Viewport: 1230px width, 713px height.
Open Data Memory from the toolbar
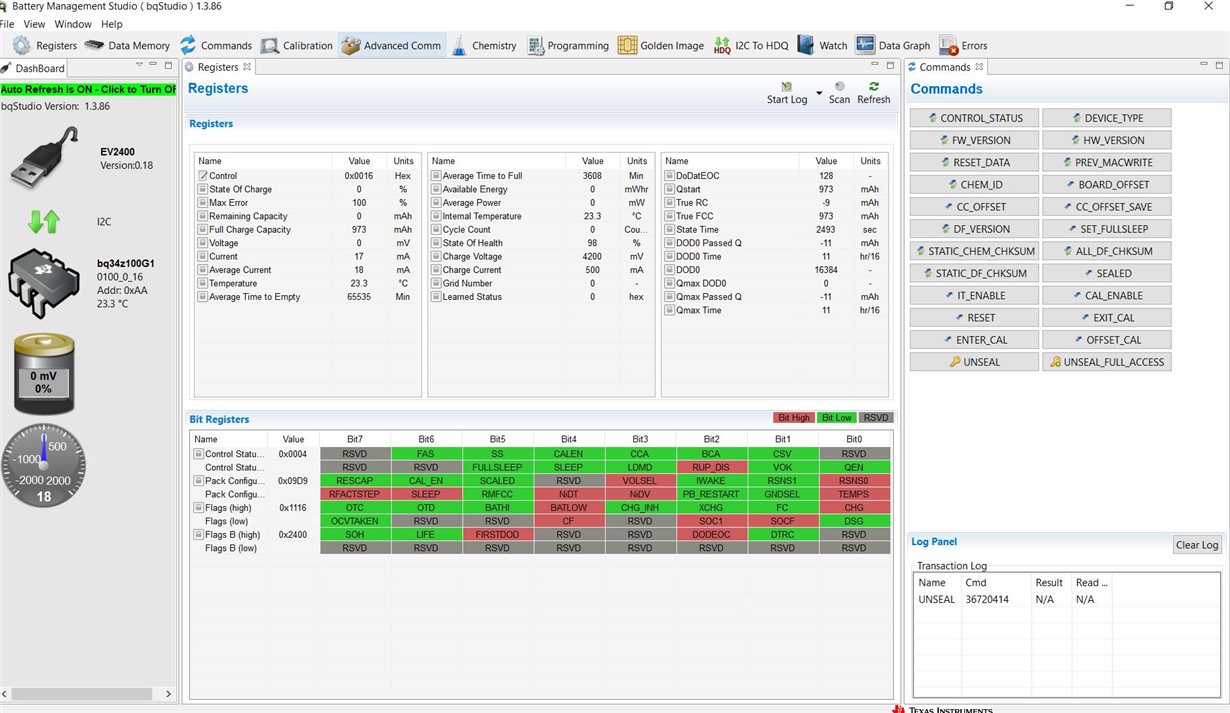coord(127,45)
